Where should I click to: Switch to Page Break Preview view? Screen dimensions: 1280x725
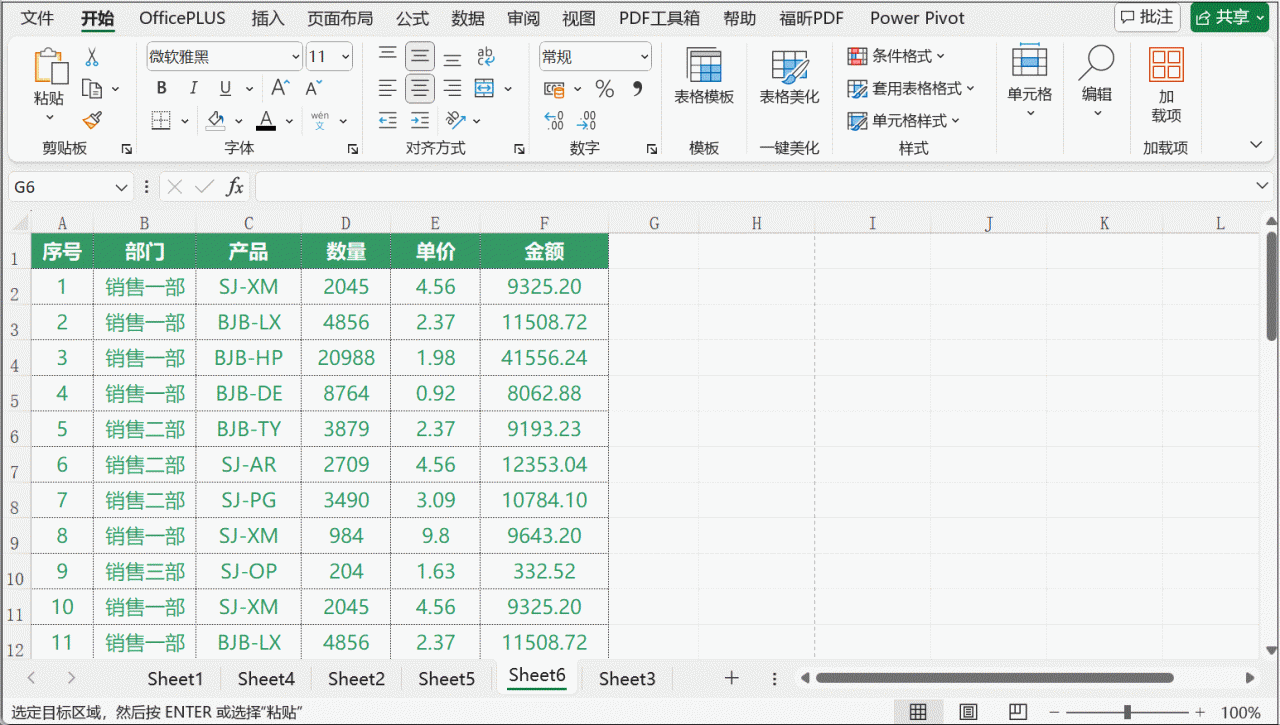tap(1018, 712)
